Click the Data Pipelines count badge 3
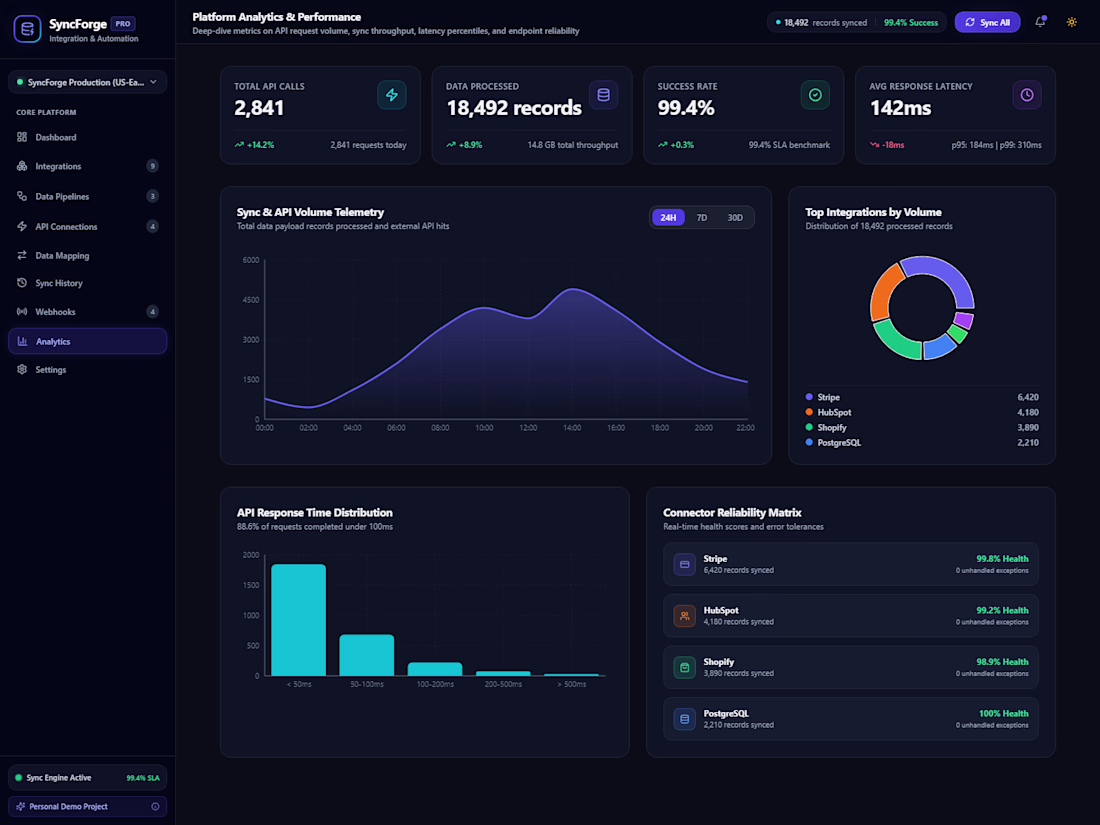 coord(152,196)
